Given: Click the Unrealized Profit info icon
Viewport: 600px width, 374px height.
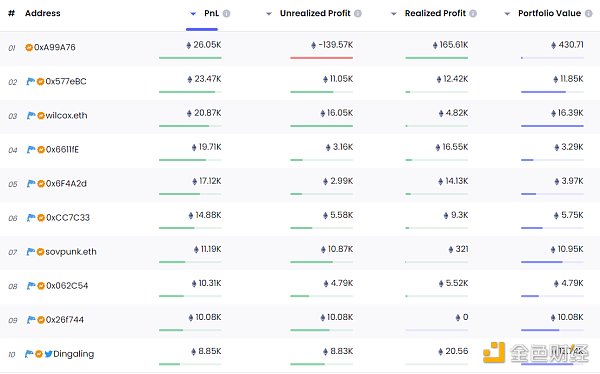Looking at the screenshot, I should point(358,13).
